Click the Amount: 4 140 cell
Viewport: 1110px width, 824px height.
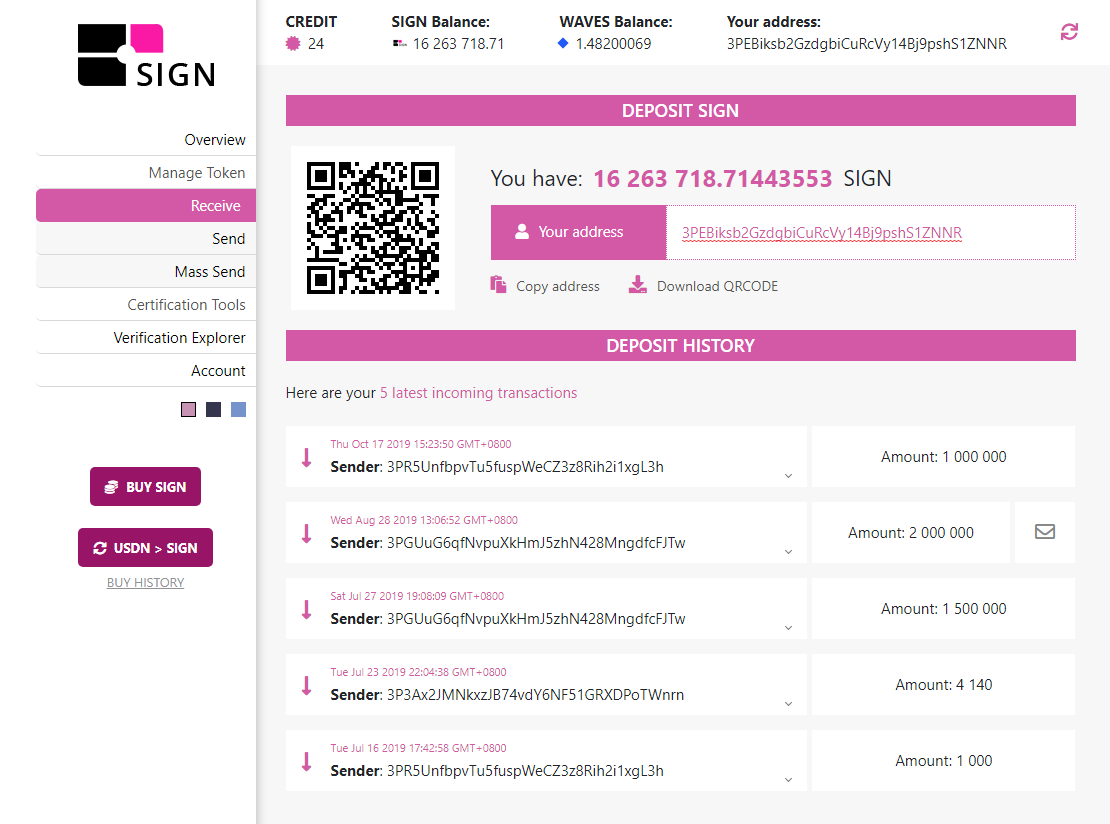click(943, 685)
